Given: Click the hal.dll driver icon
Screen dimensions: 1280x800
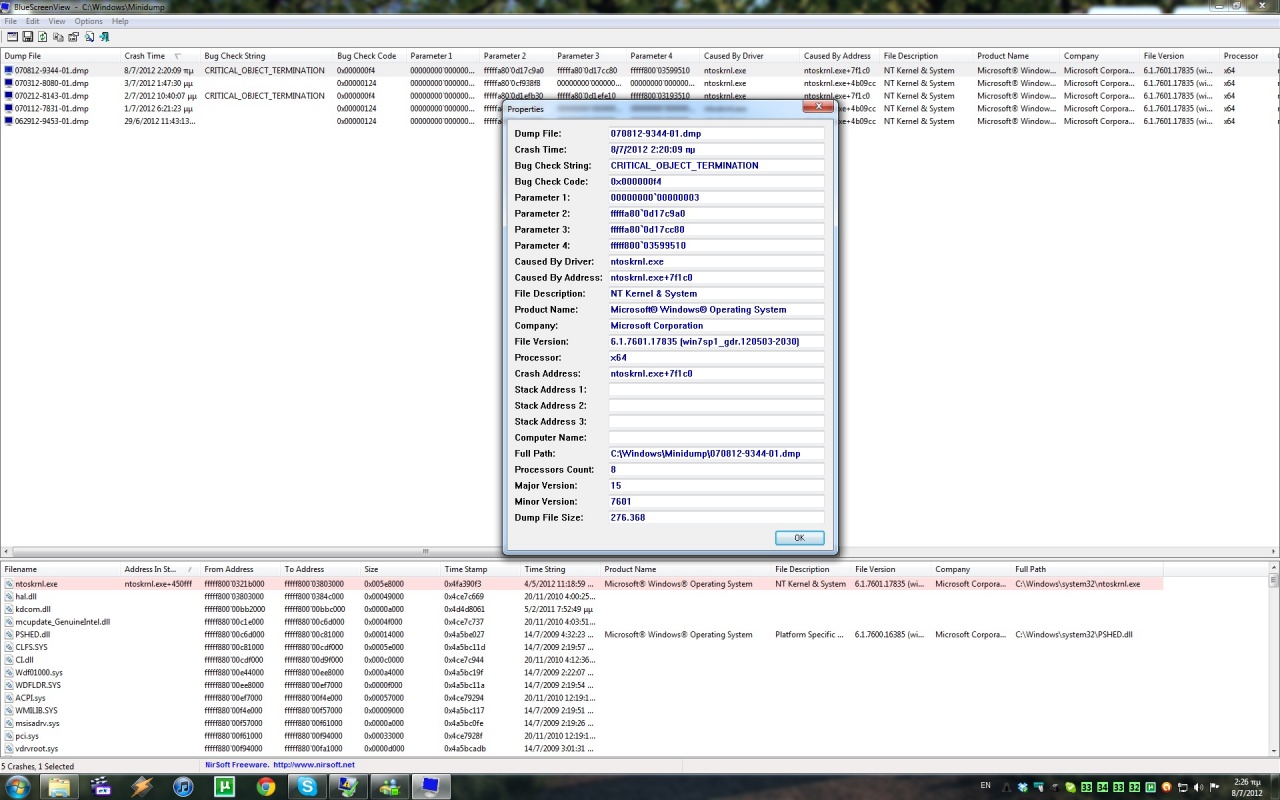Looking at the screenshot, I should click(8, 596).
